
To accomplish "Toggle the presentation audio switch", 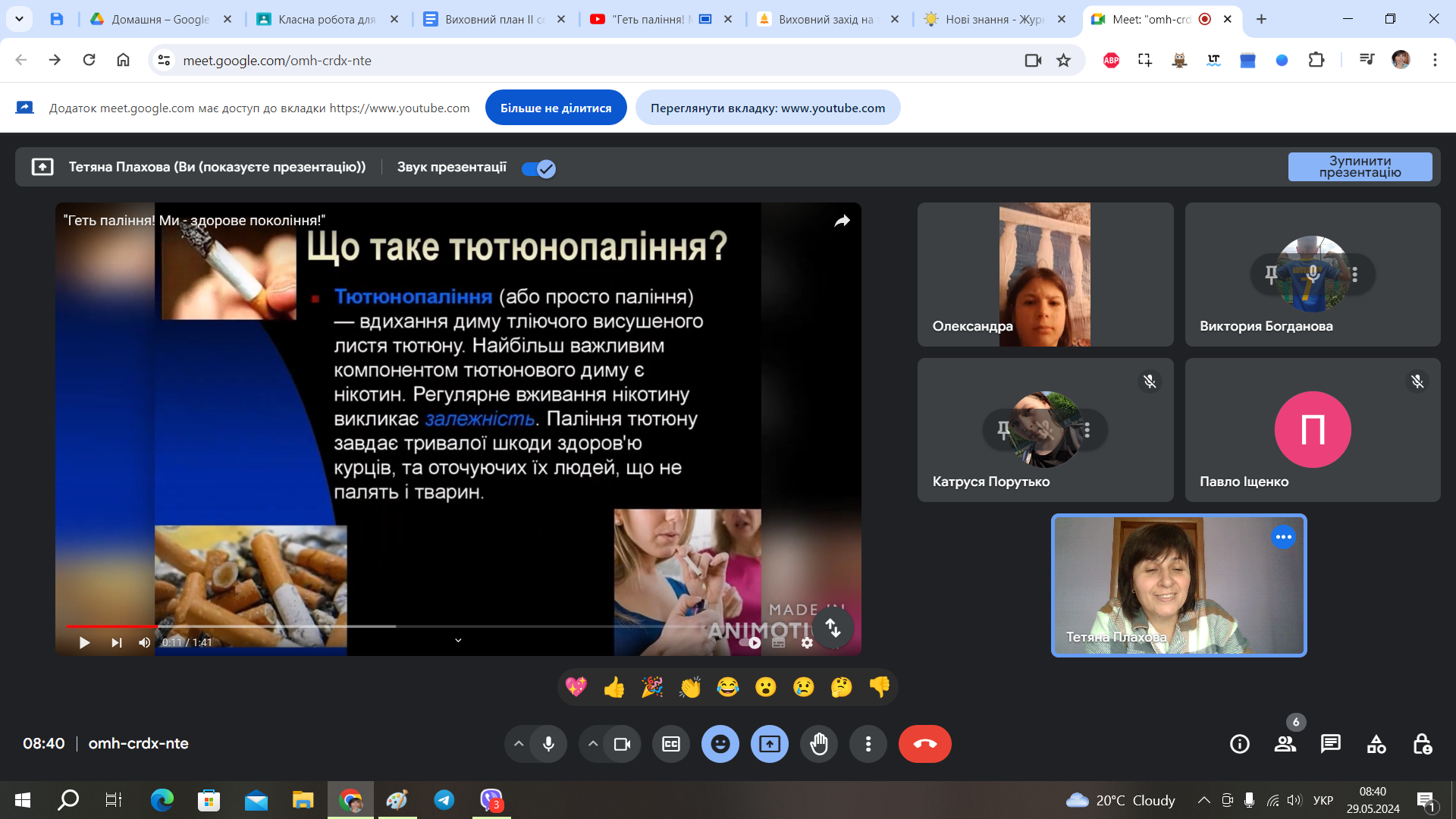I will point(539,168).
